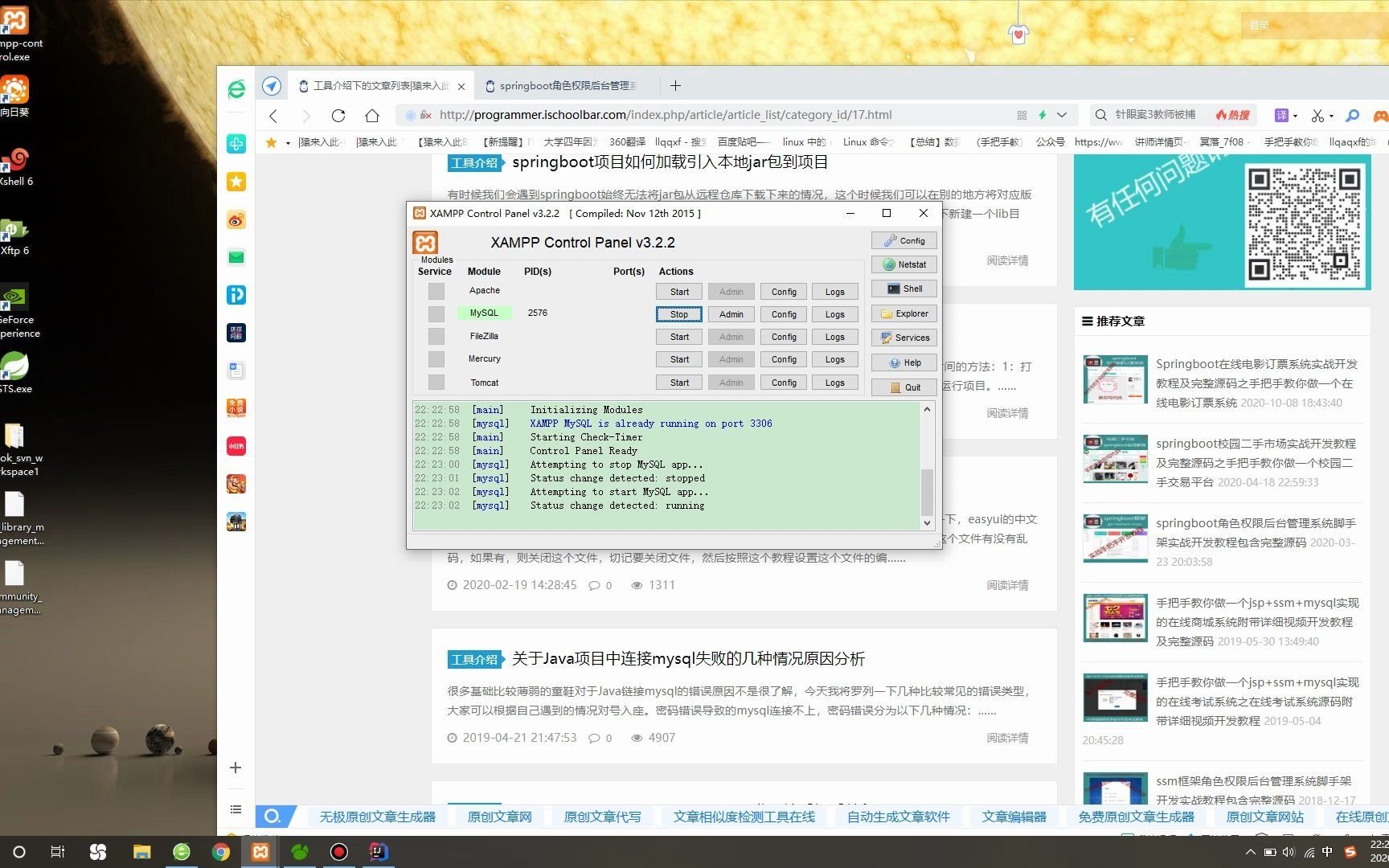Toggle Mercury service checkbox
The image size is (1389, 868).
[x=436, y=358]
